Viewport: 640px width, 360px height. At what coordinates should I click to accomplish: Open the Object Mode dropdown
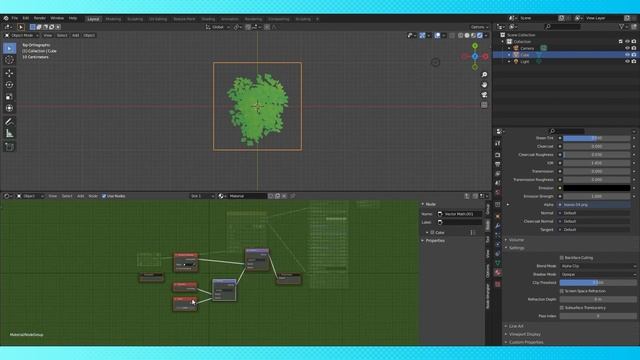(x=22, y=36)
